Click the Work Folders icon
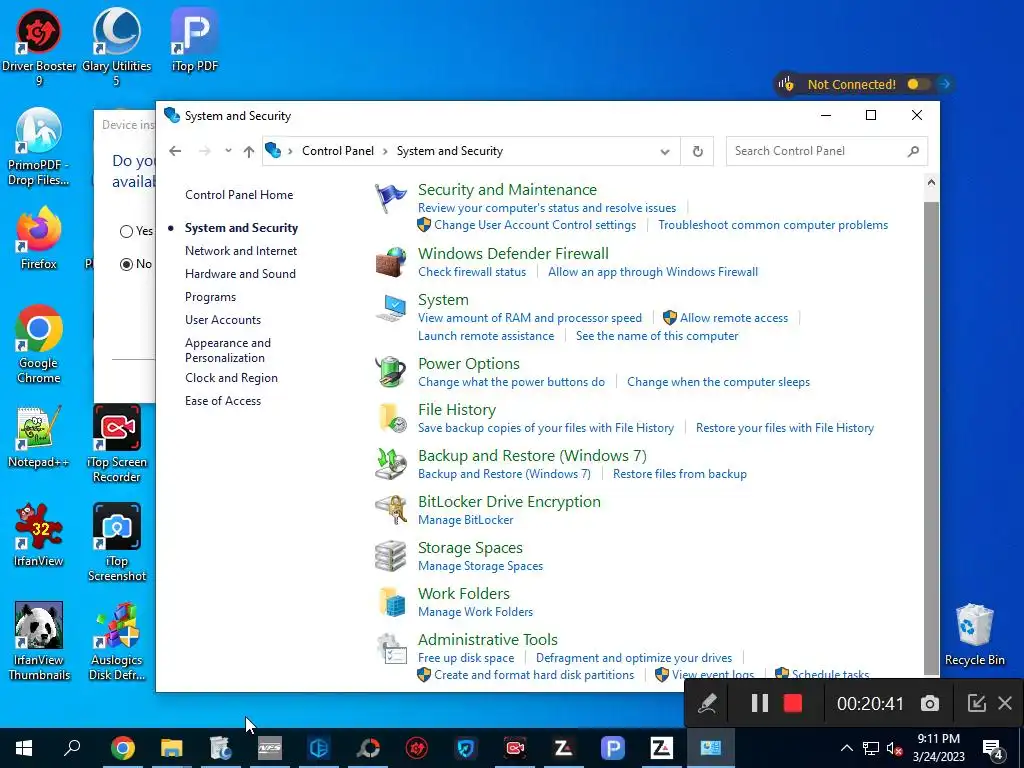Image resolution: width=1024 pixels, height=768 pixels. point(391,602)
